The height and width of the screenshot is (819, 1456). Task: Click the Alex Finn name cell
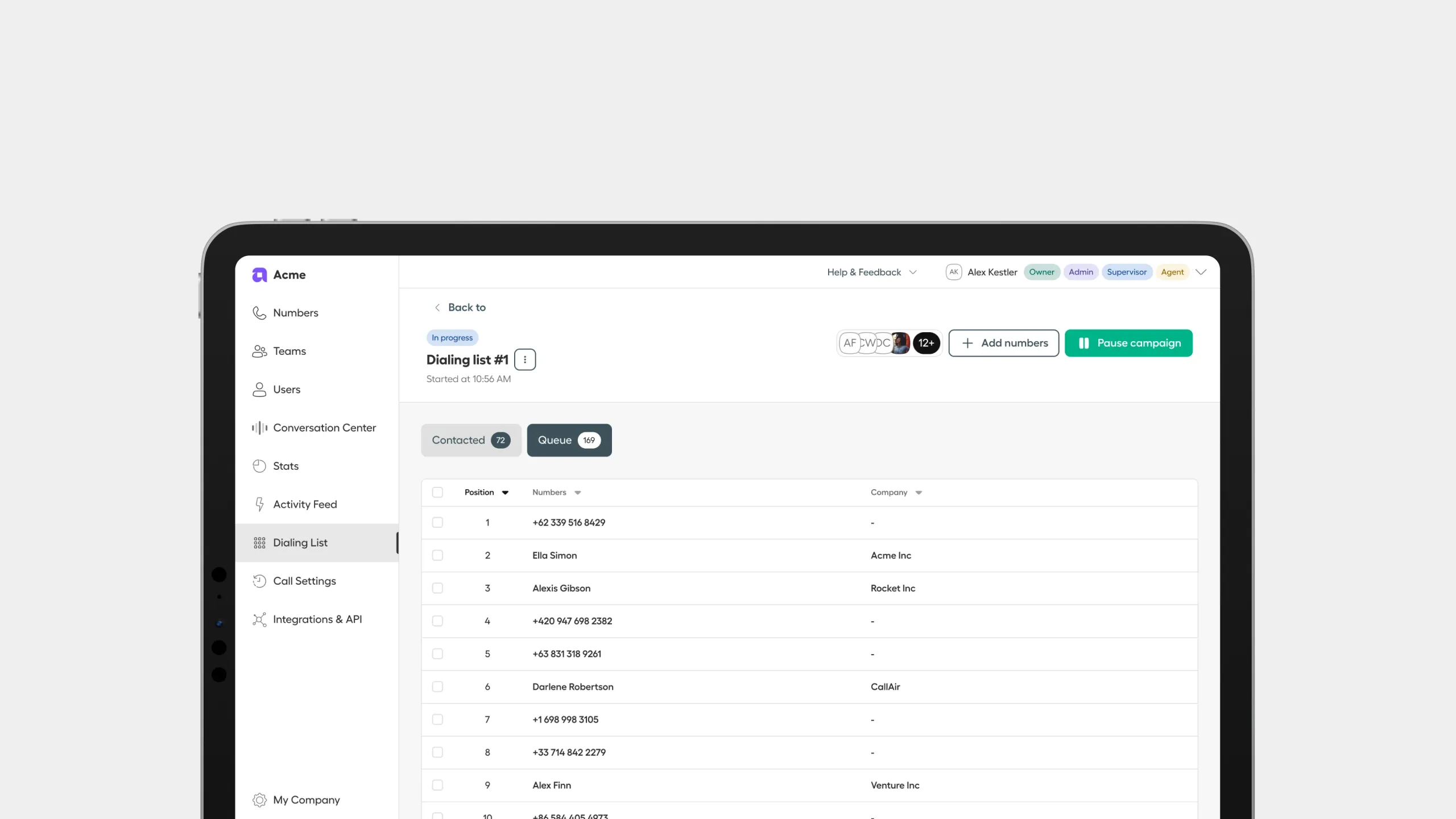pyautogui.click(x=552, y=785)
